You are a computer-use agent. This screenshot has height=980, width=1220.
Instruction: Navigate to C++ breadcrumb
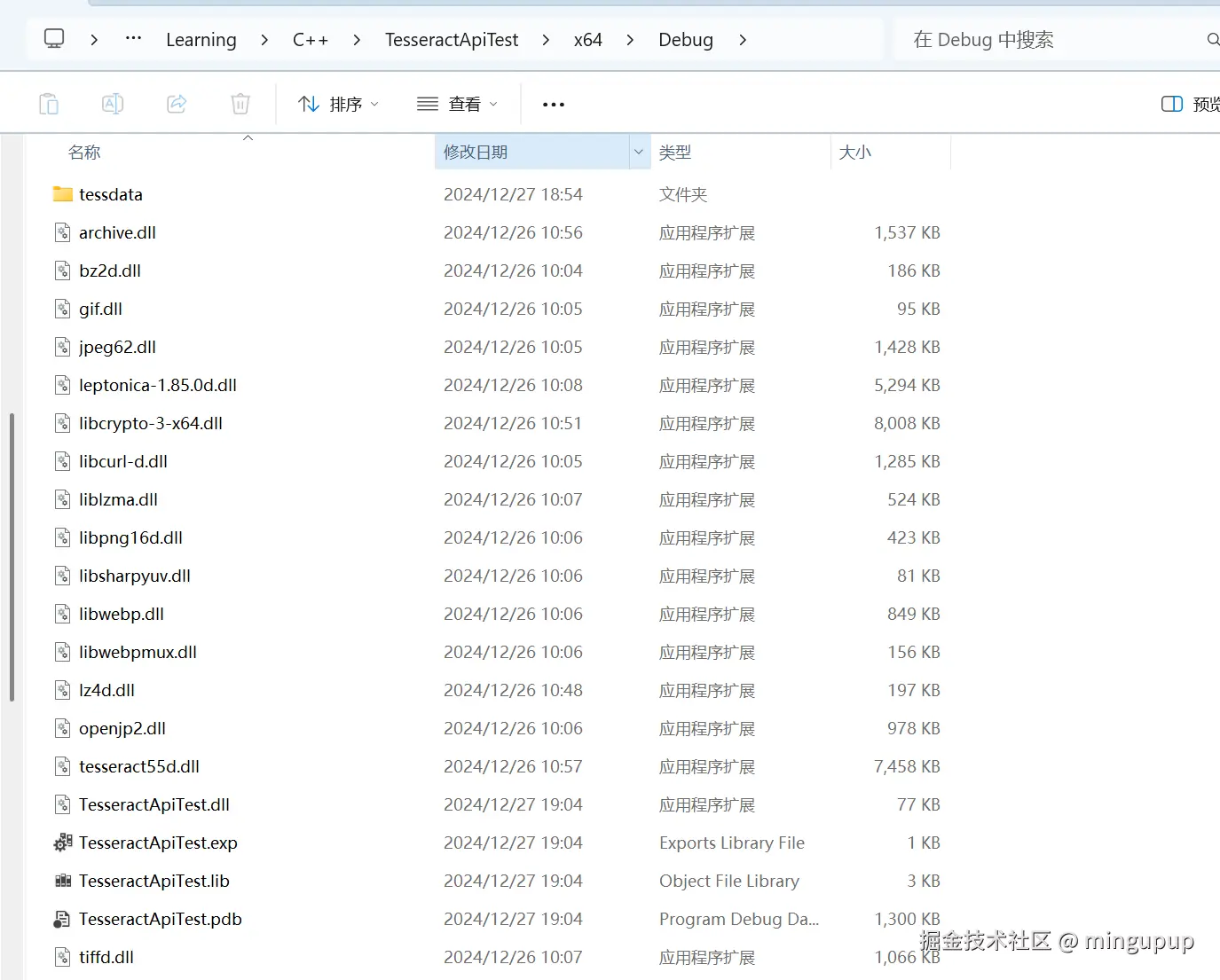pos(311,40)
